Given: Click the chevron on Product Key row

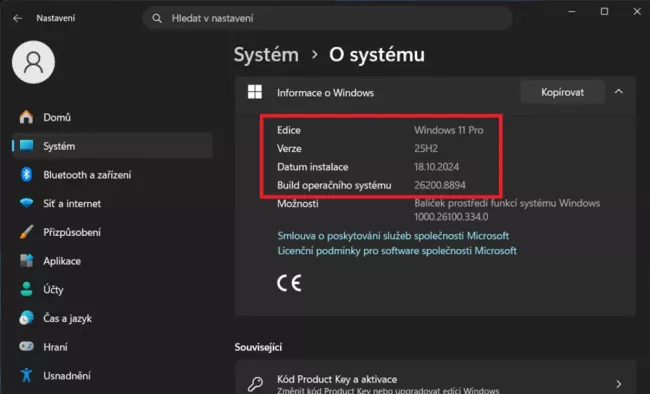Looking at the screenshot, I should coord(618,384).
